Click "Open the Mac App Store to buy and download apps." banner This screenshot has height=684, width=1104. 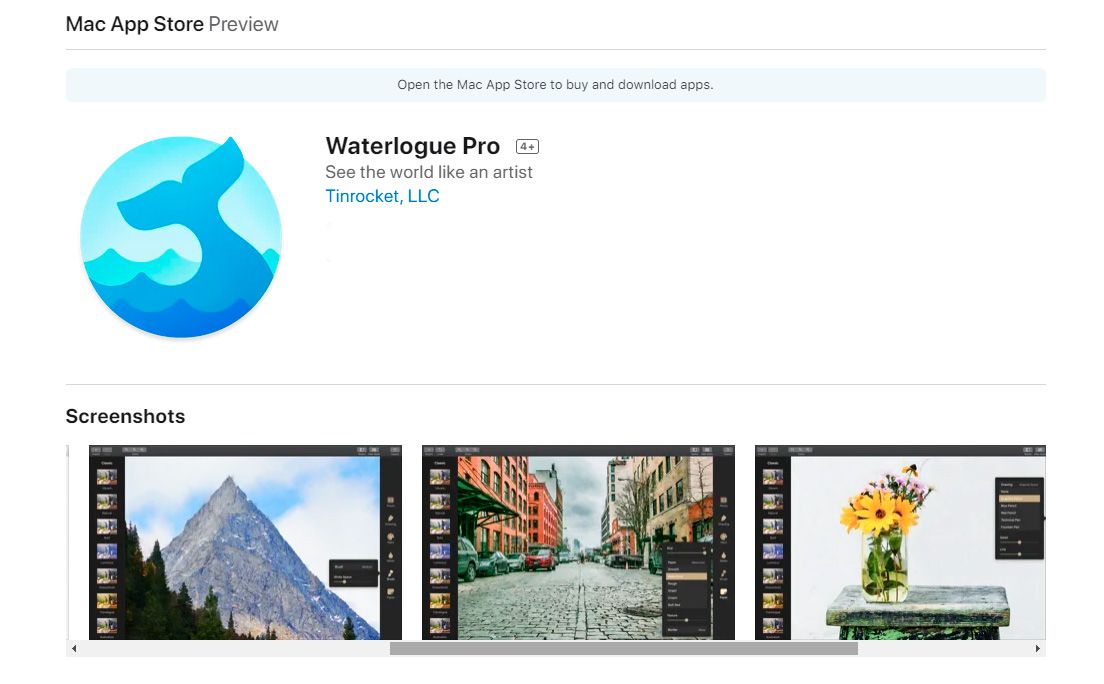(x=556, y=85)
